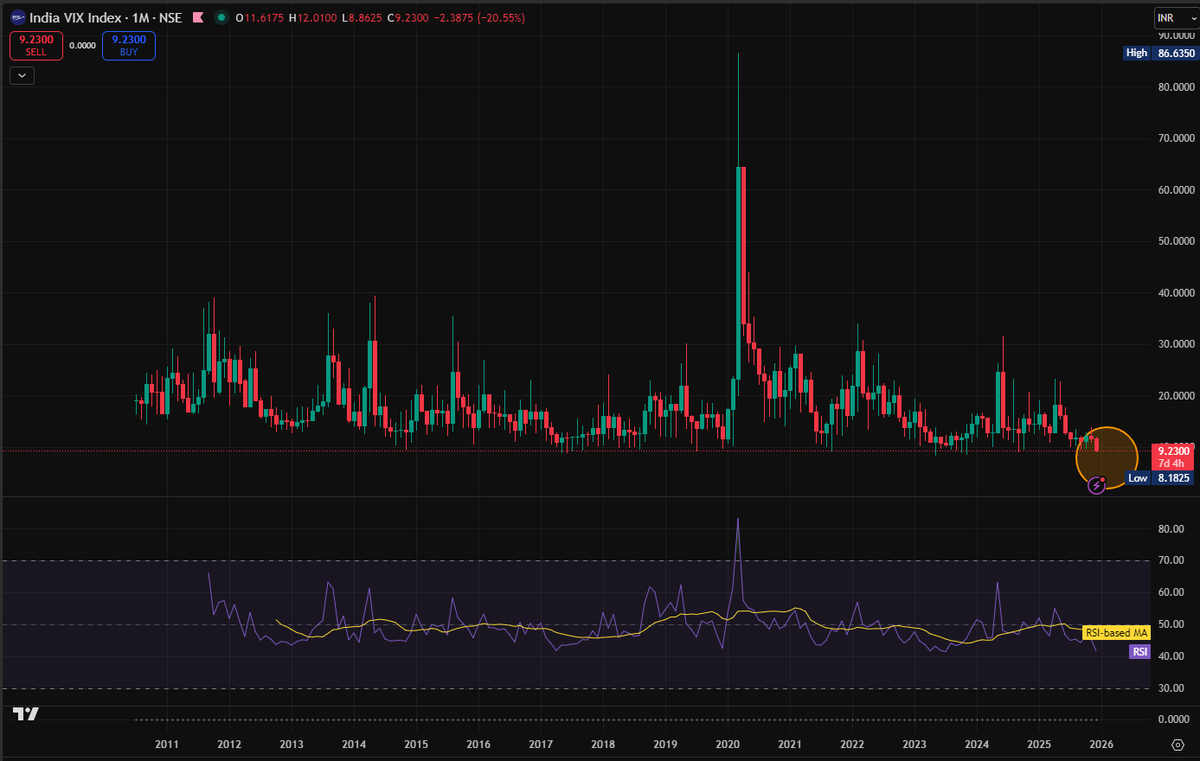This screenshot has width=1200, height=761.
Task: Click the India VIX Index symbol title
Action: click(107, 18)
